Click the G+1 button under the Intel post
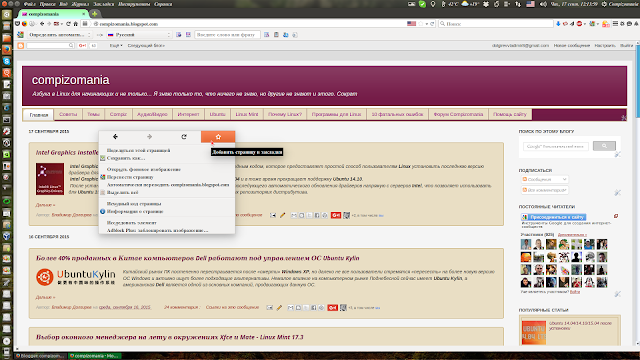 (336, 215)
